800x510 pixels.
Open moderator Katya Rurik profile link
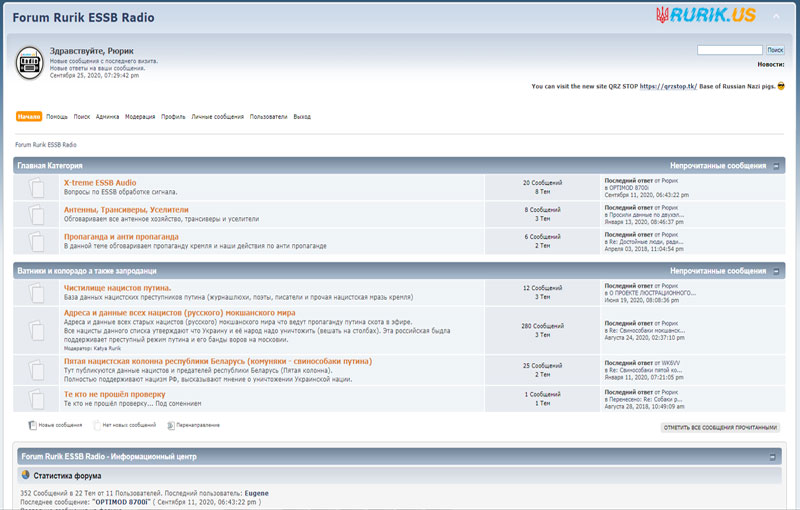point(107,348)
